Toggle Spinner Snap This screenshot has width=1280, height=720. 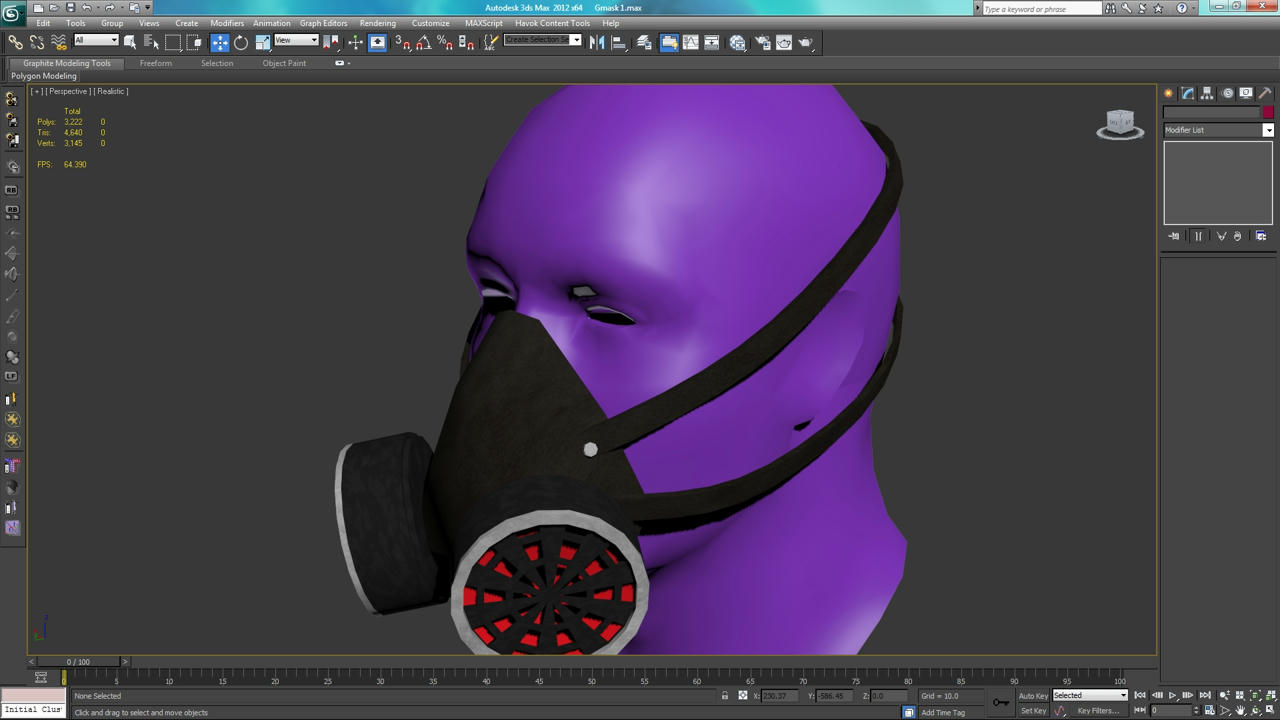pyautogui.click(x=467, y=42)
